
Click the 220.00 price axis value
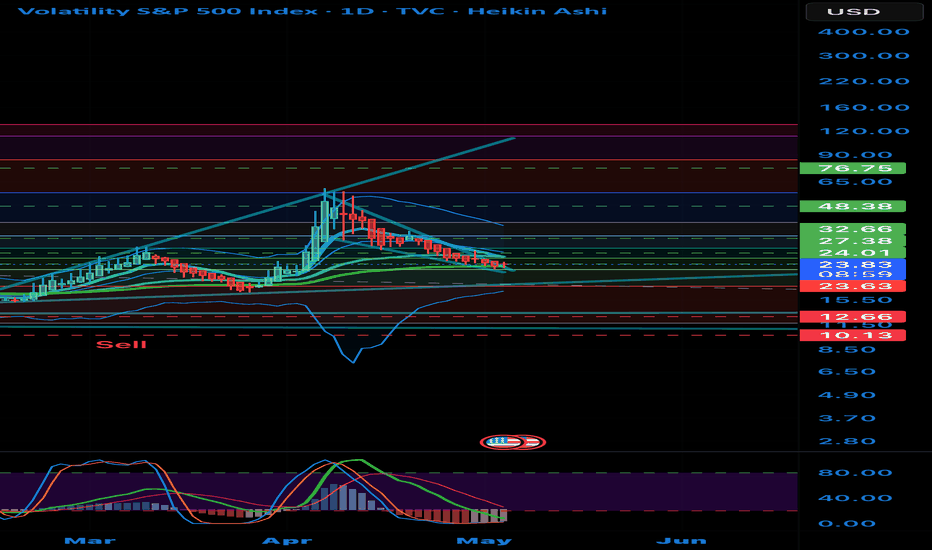(864, 81)
